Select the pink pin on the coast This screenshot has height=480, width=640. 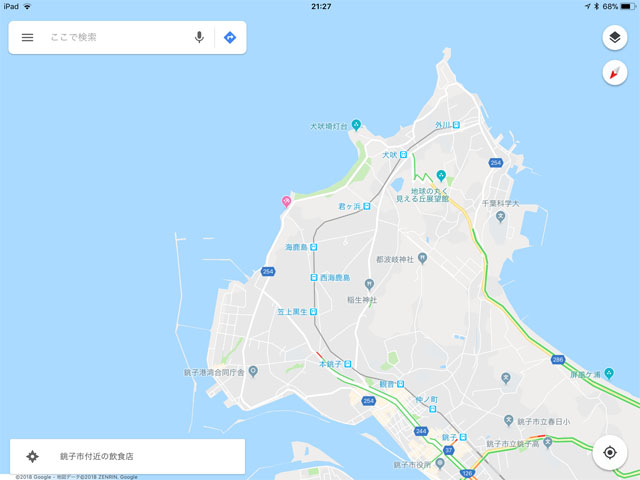click(x=287, y=201)
